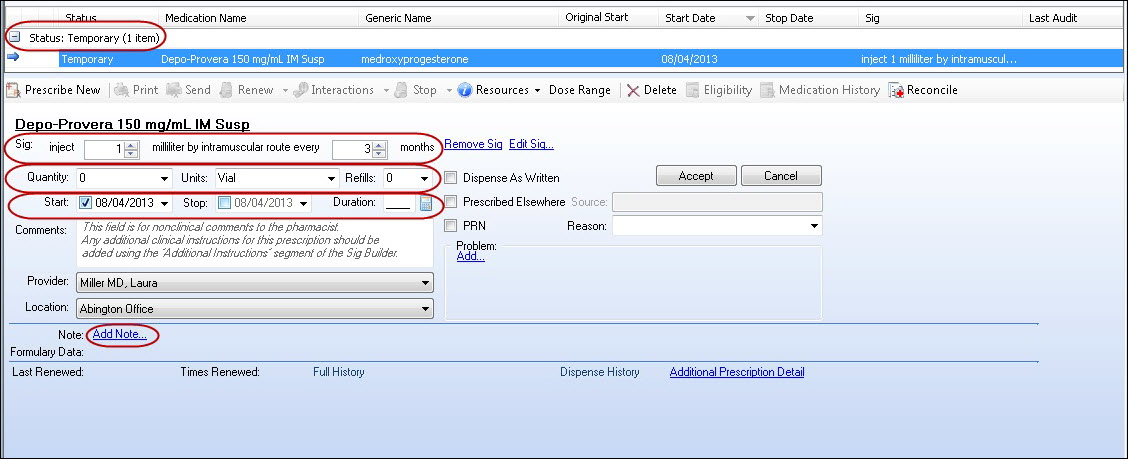Screen dimensions: 1128x459
Task: Increase the months interval stepper
Action: pos(378,146)
